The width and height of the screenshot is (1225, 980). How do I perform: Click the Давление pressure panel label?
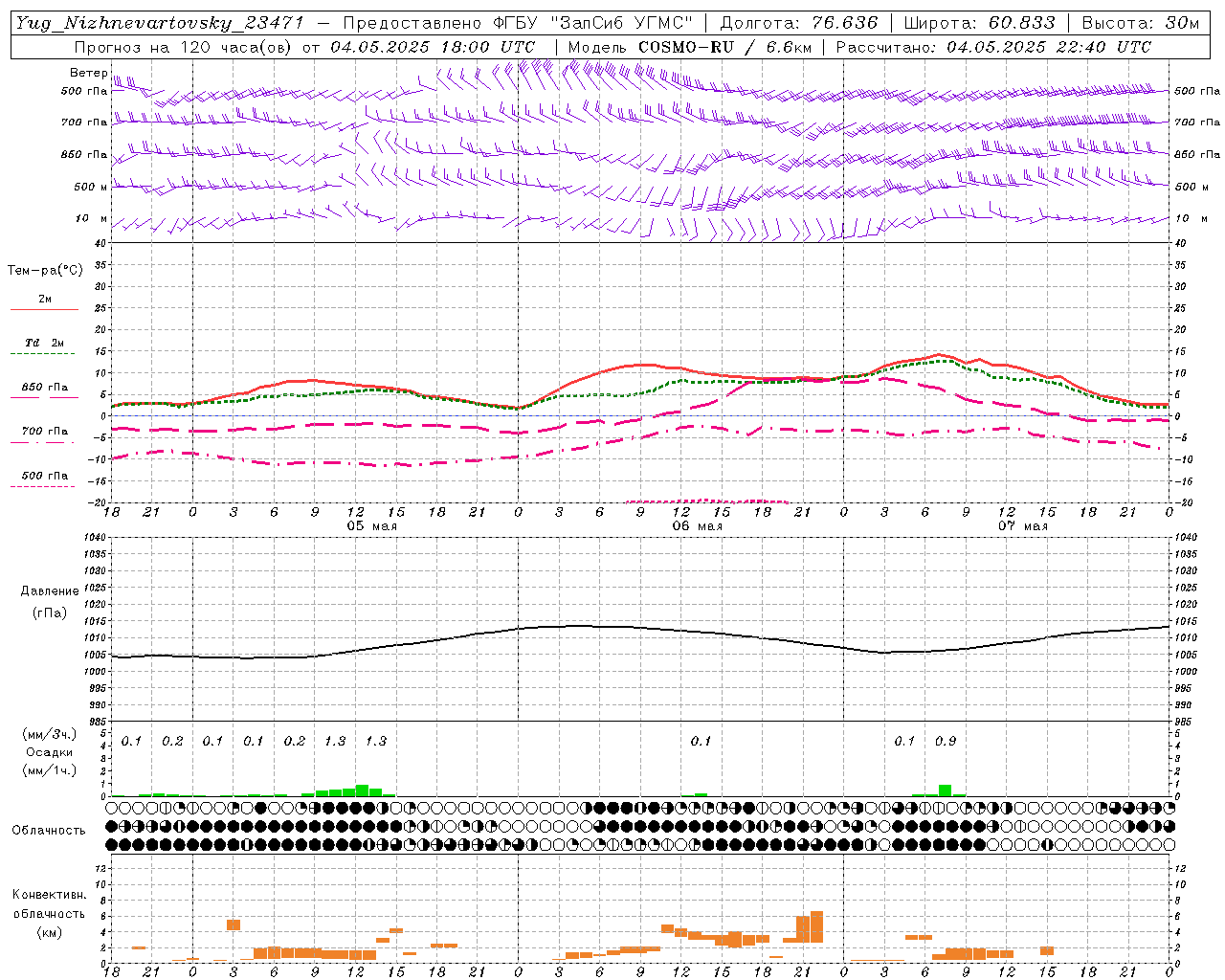50,591
